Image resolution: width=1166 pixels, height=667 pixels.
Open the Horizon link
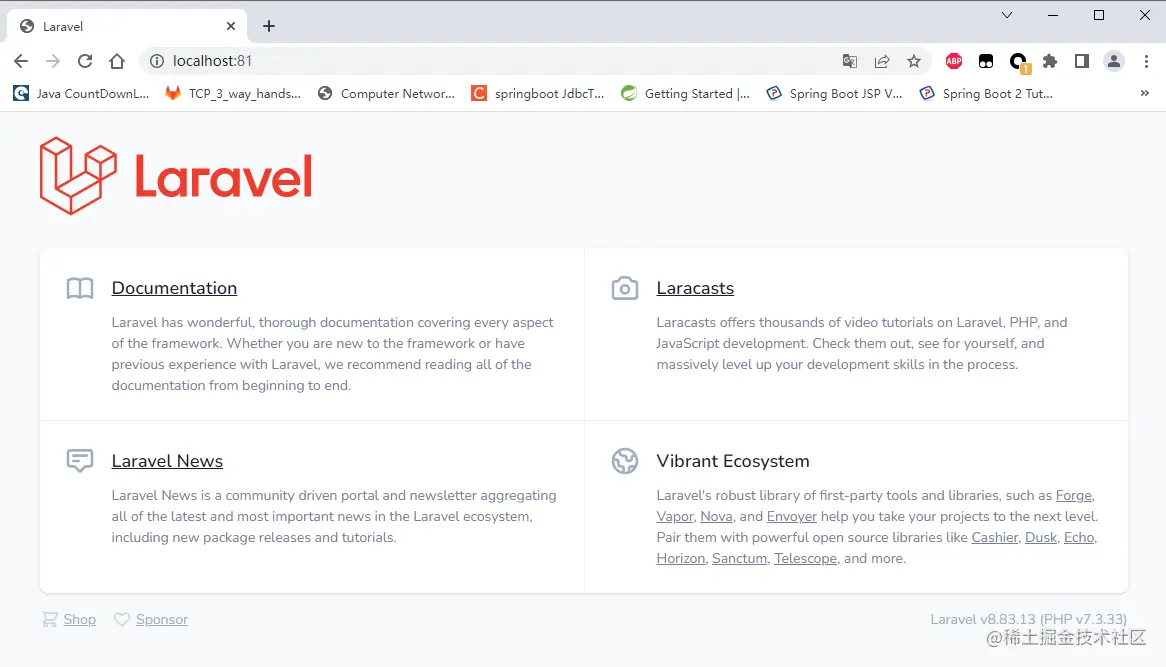click(680, 558)
